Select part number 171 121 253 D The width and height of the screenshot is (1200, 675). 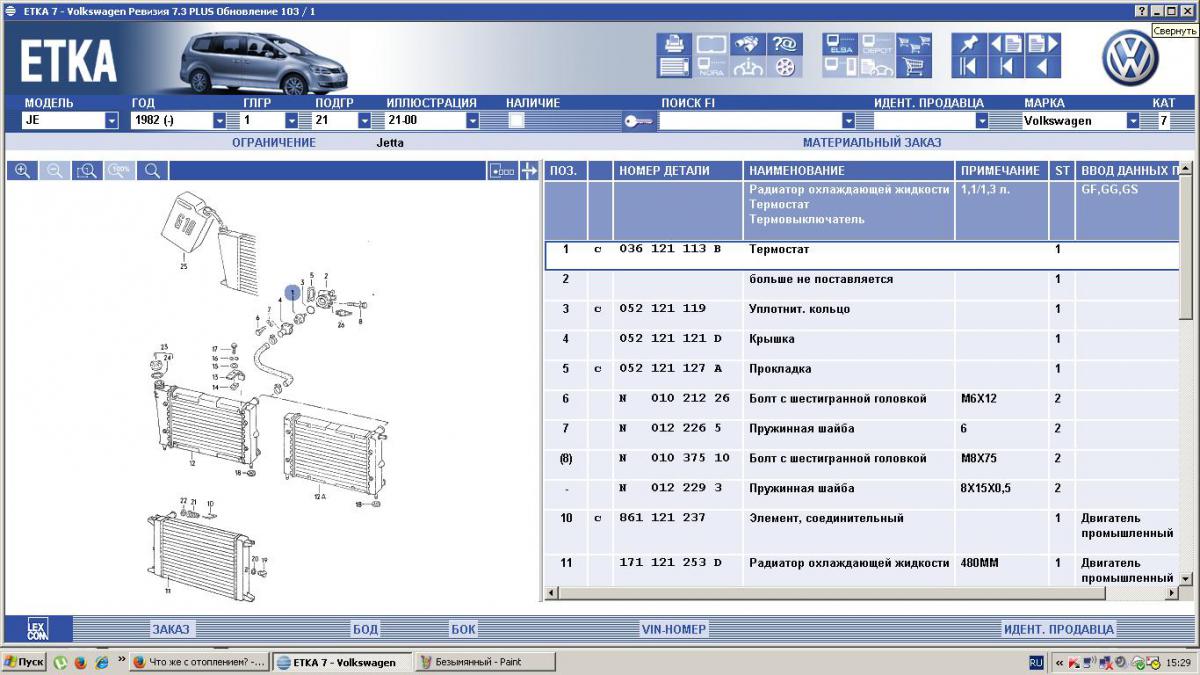coord(670,563)
